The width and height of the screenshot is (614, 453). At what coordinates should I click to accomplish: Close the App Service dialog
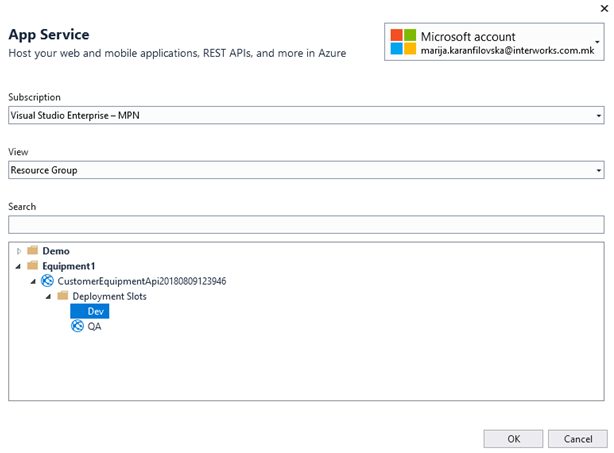pyautogui.click(x=604, y=8)
